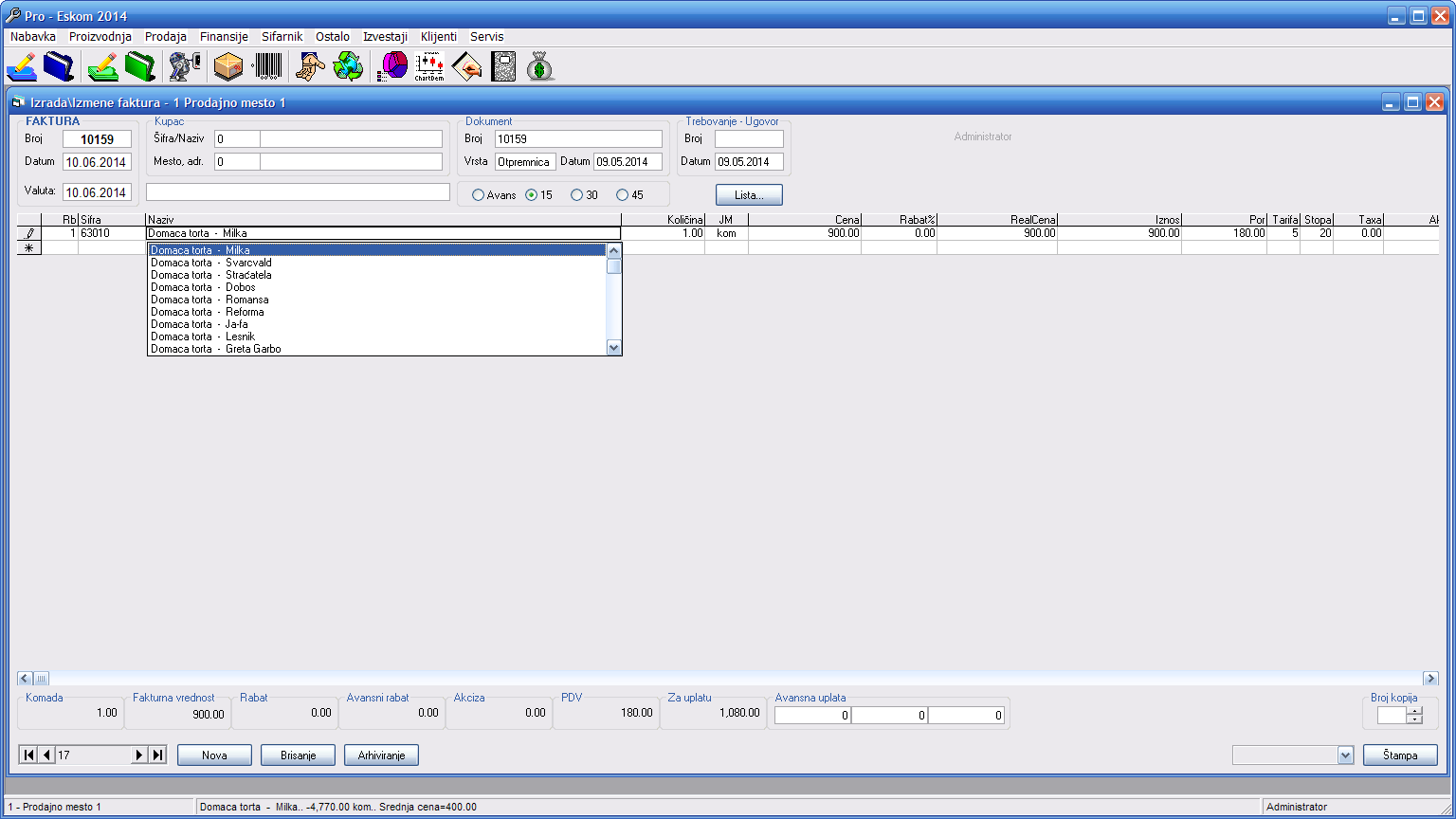
Task: Open the pie chart icon
Action: [x=393, y=66]
